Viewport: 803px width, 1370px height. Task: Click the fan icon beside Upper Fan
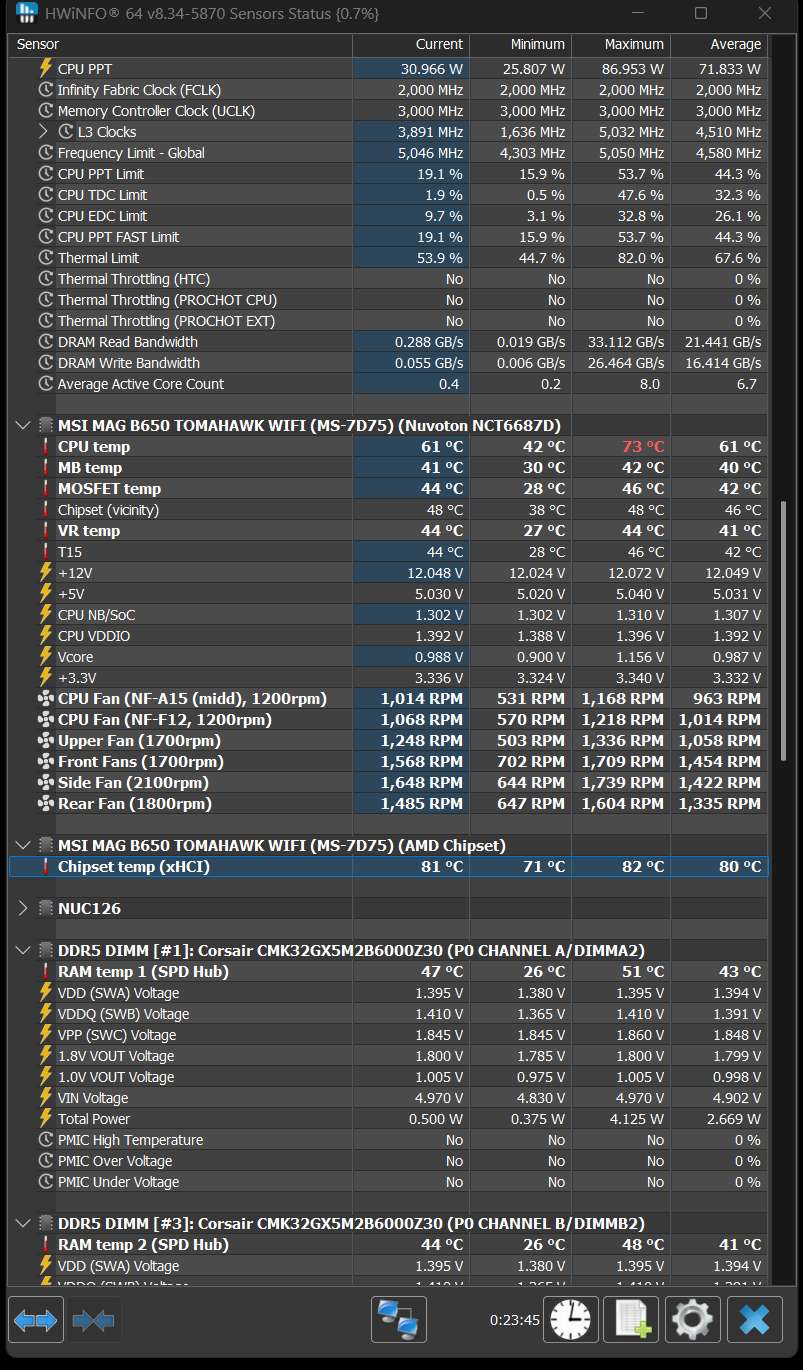[x=45, y=741]
